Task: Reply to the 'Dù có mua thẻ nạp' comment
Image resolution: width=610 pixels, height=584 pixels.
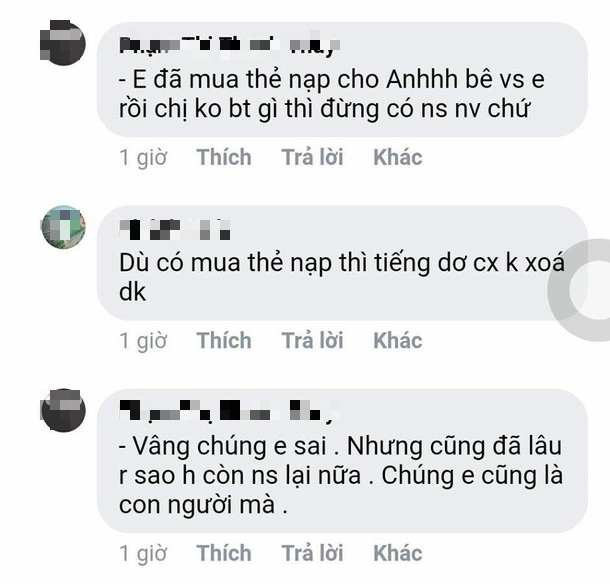Action: click(x=312, y=340)
